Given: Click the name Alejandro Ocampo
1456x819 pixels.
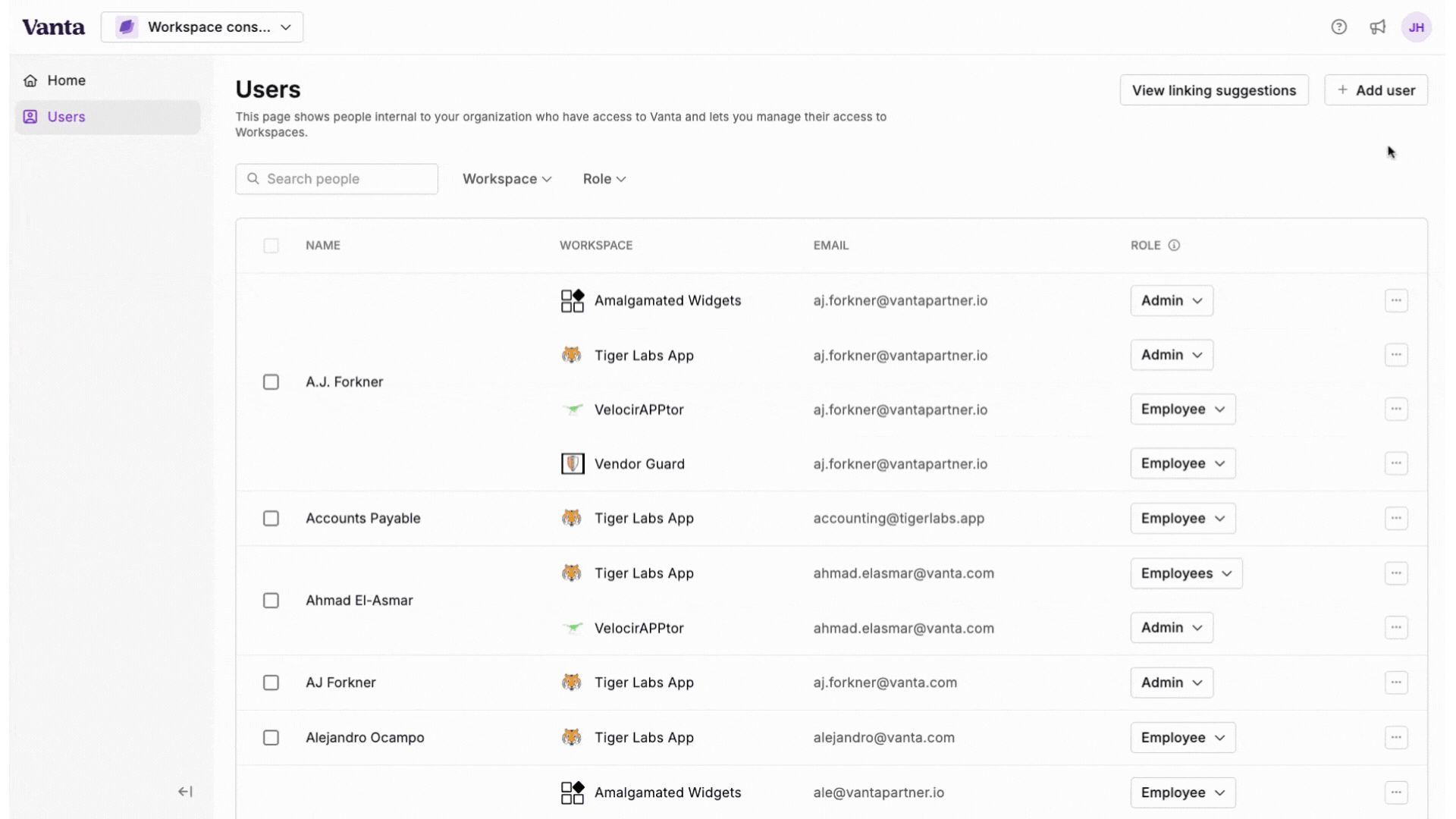Looking at the screenshot, I should coord(365,737).
